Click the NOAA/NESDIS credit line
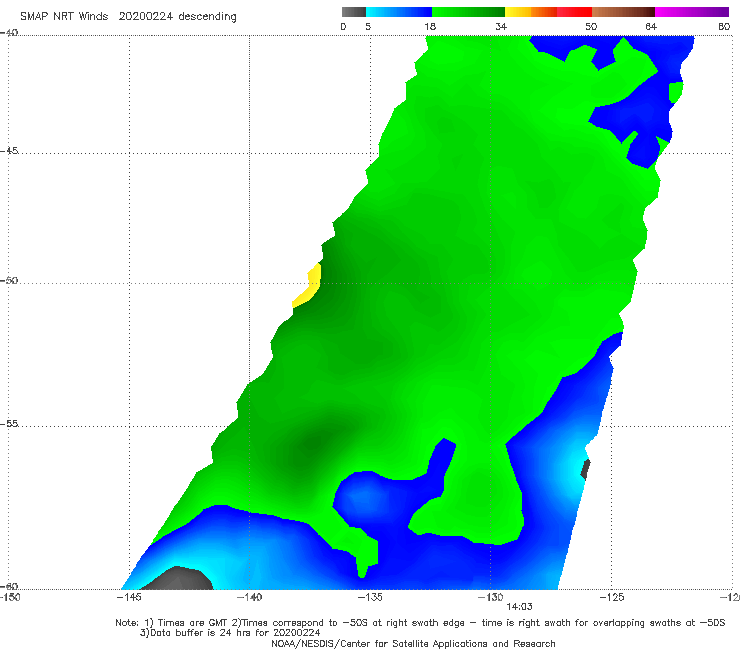Screen dimensions: 740x650 click(x=413, y=643)
